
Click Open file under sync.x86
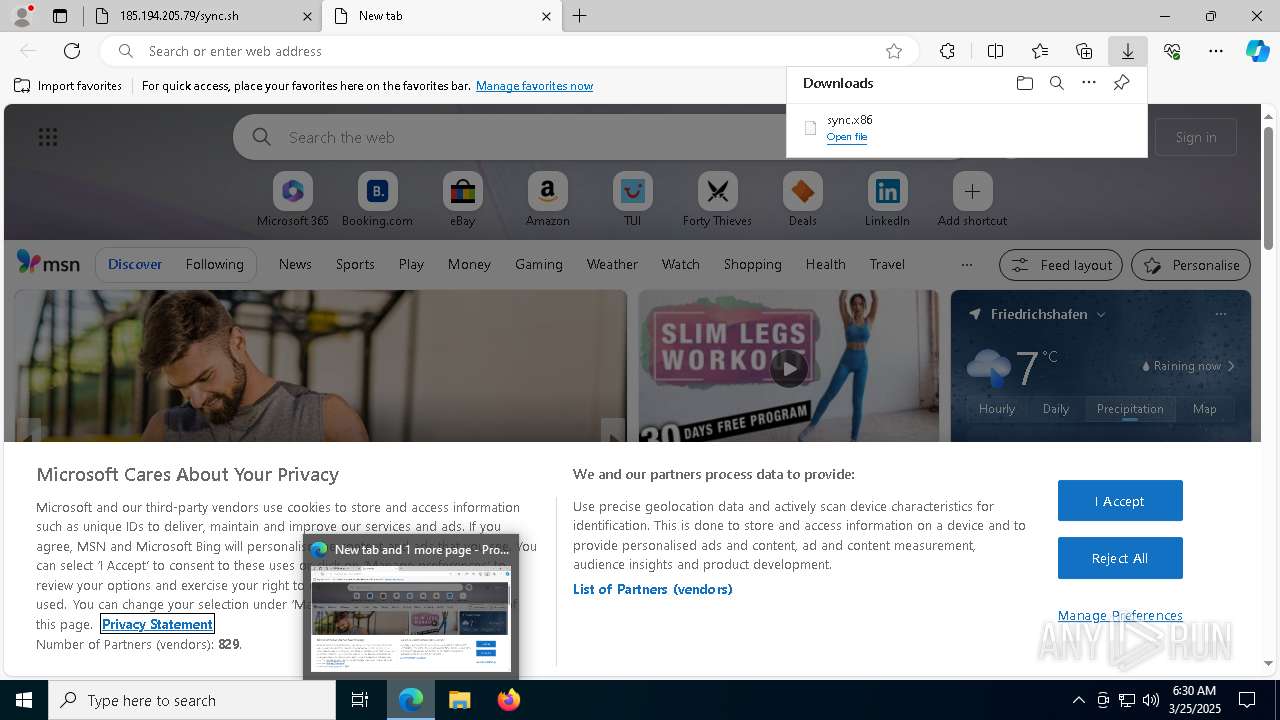pos(847,137)
